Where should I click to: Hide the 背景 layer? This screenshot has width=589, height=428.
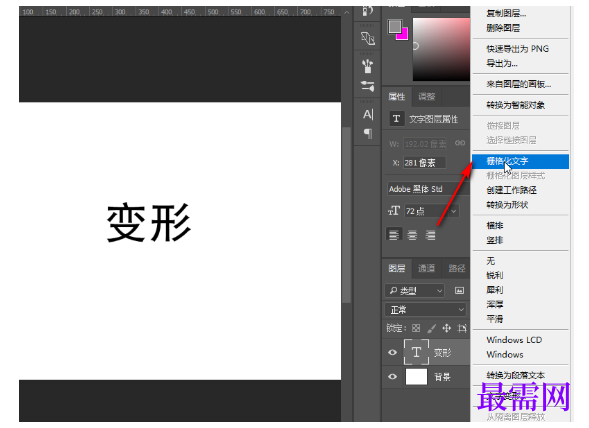[393, 376]
